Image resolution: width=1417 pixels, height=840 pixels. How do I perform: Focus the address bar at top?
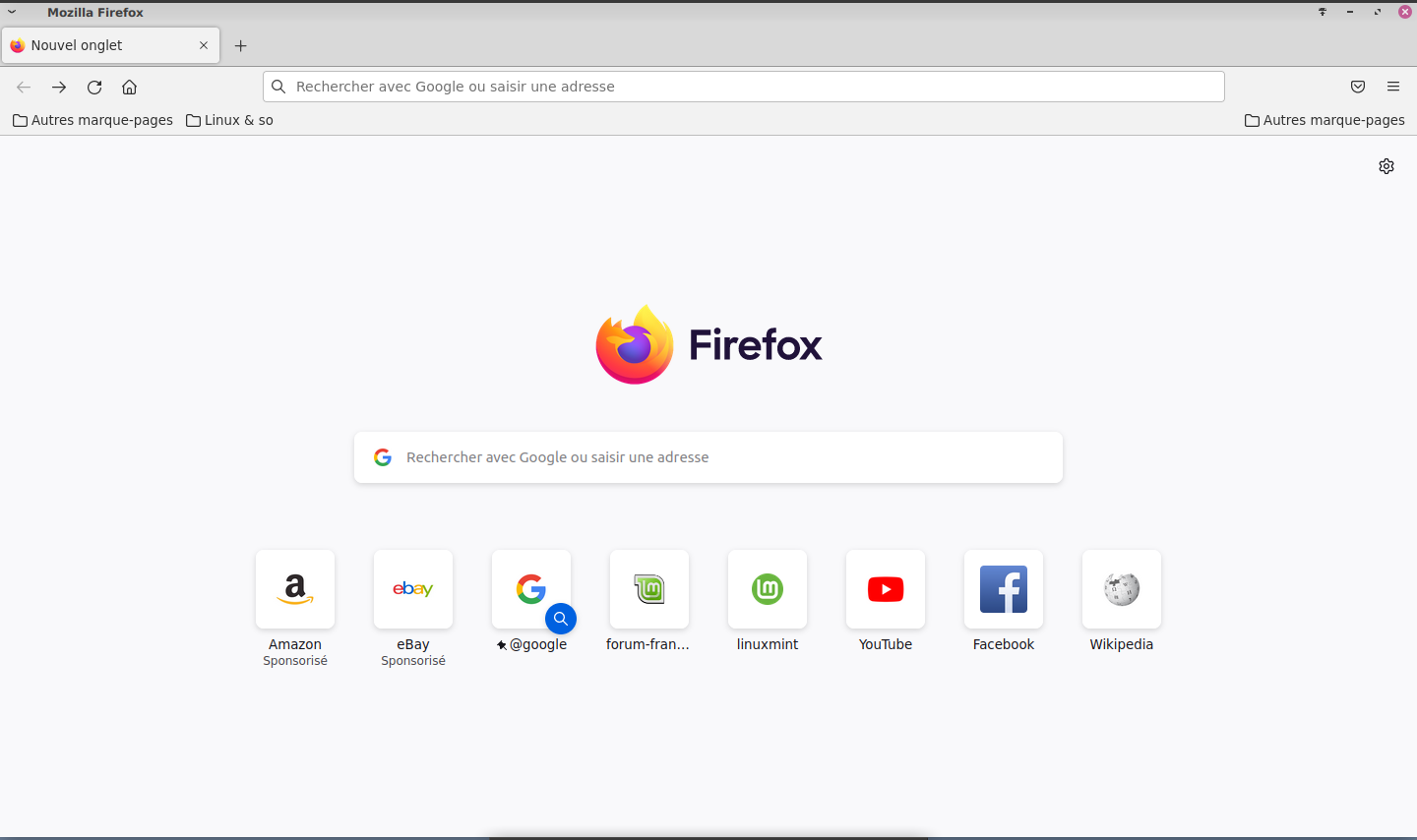coord(744,87)
